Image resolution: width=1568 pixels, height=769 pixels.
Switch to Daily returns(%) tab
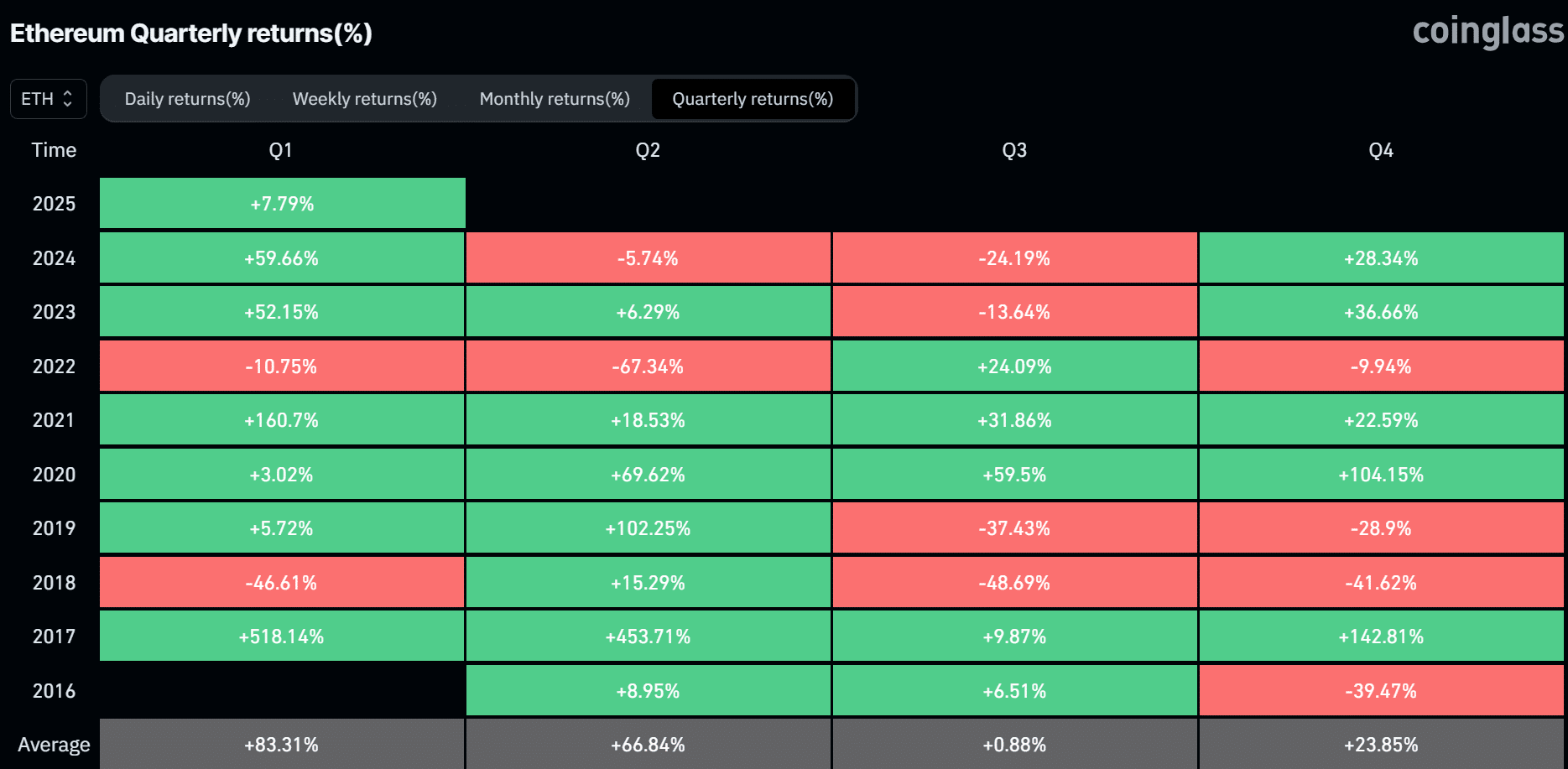[x=187, y=99]
